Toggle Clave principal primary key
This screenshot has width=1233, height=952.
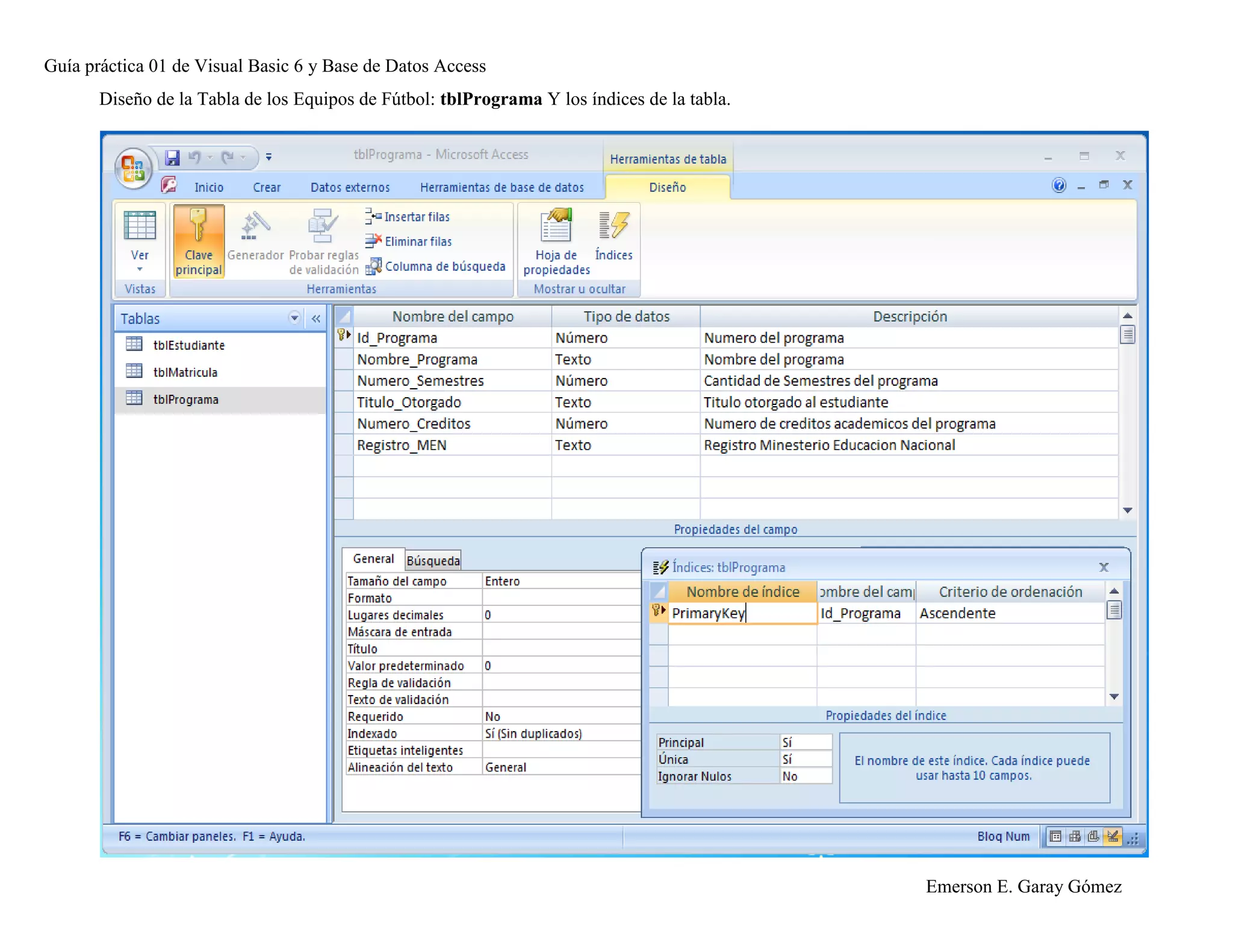pos(199,241)
